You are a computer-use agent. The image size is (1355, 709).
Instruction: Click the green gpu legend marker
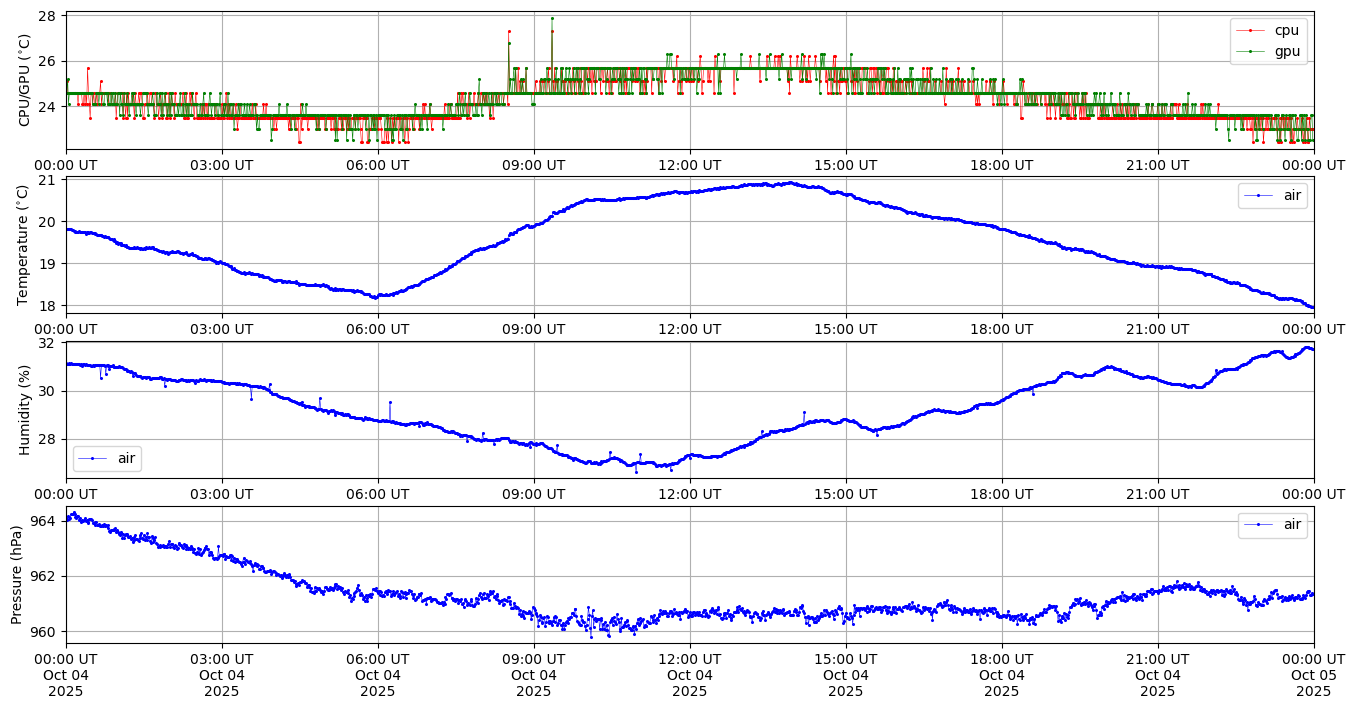(1250, 50)
